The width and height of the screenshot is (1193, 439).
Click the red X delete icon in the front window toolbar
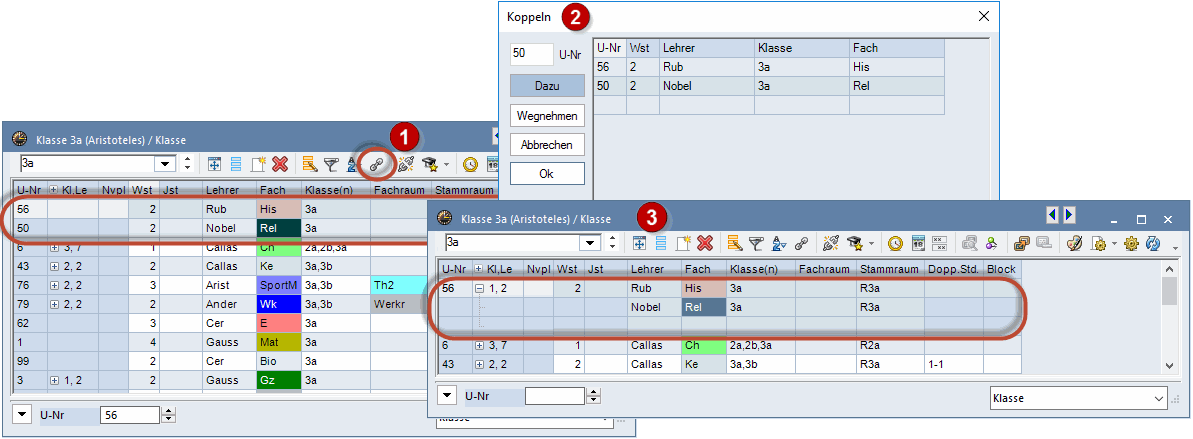pos(704,243)
